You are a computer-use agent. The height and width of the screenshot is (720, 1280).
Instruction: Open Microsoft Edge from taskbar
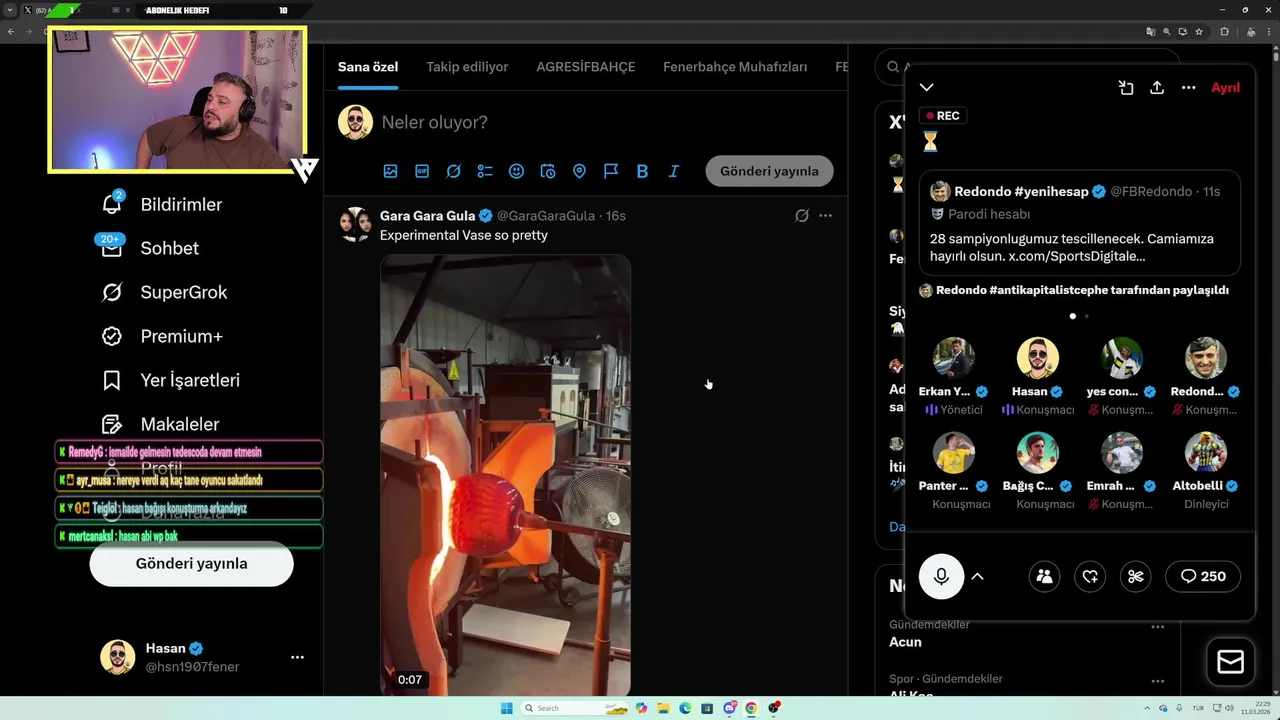point(685,708)
